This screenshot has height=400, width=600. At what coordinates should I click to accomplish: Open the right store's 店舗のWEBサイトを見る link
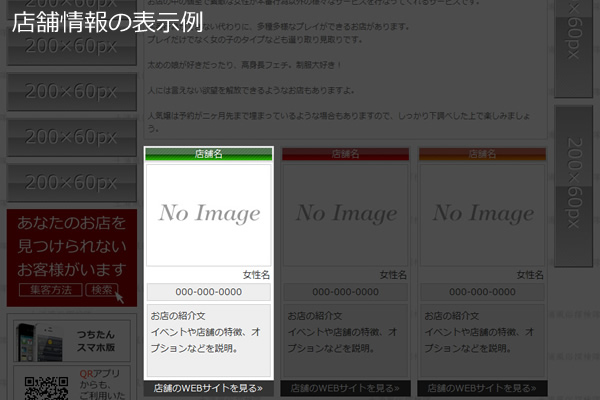483,388
